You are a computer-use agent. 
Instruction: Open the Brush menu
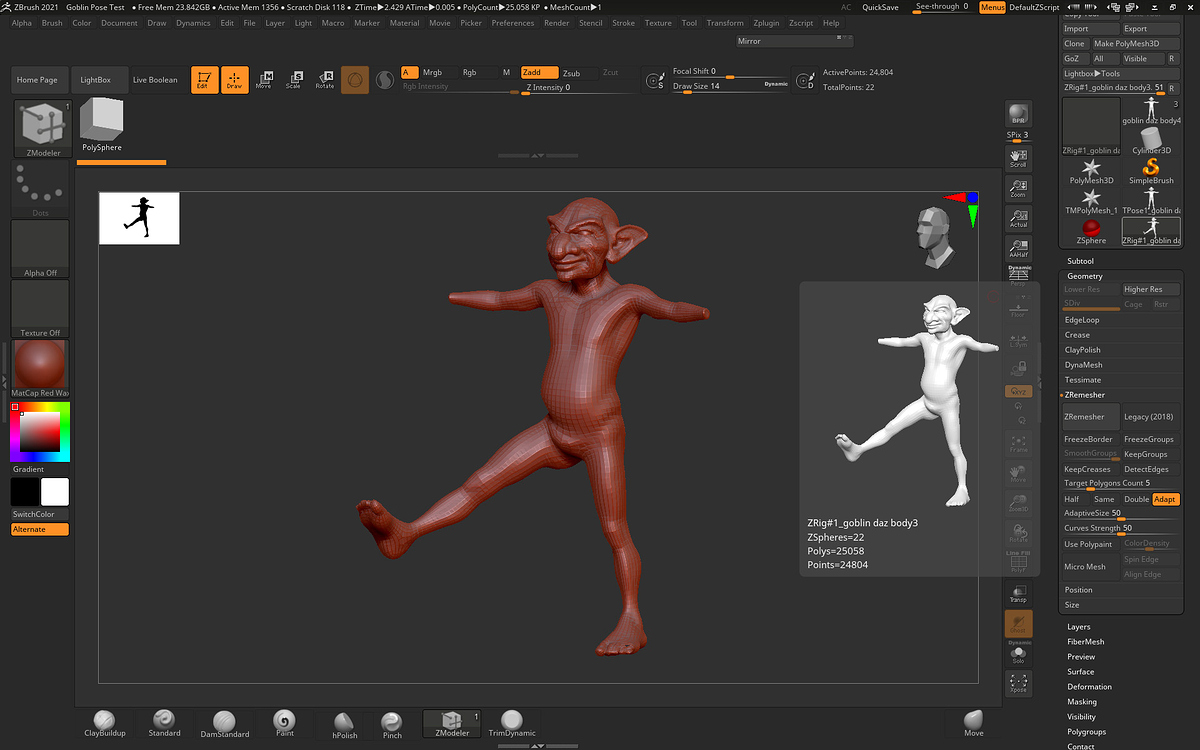click(x=52, y=23)
